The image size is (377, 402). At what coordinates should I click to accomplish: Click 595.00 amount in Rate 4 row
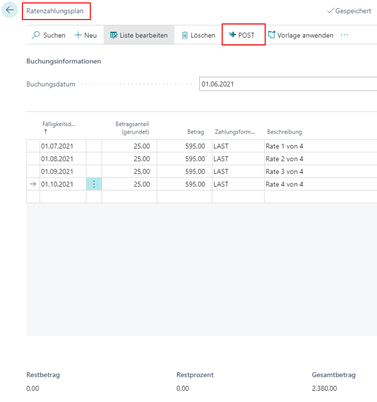click(x=185, y=184)
